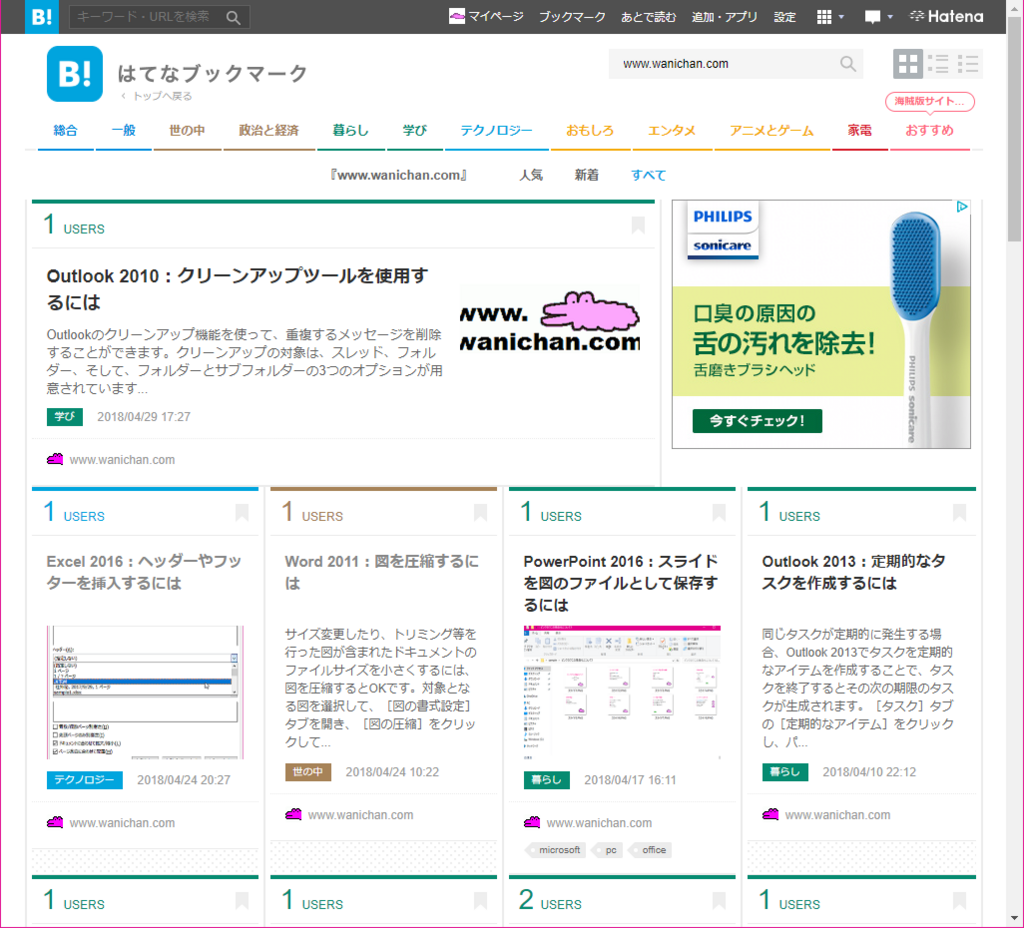Switch to list view with thumbnails icon
Screen dimensions: 1024x928
(938, 64)
